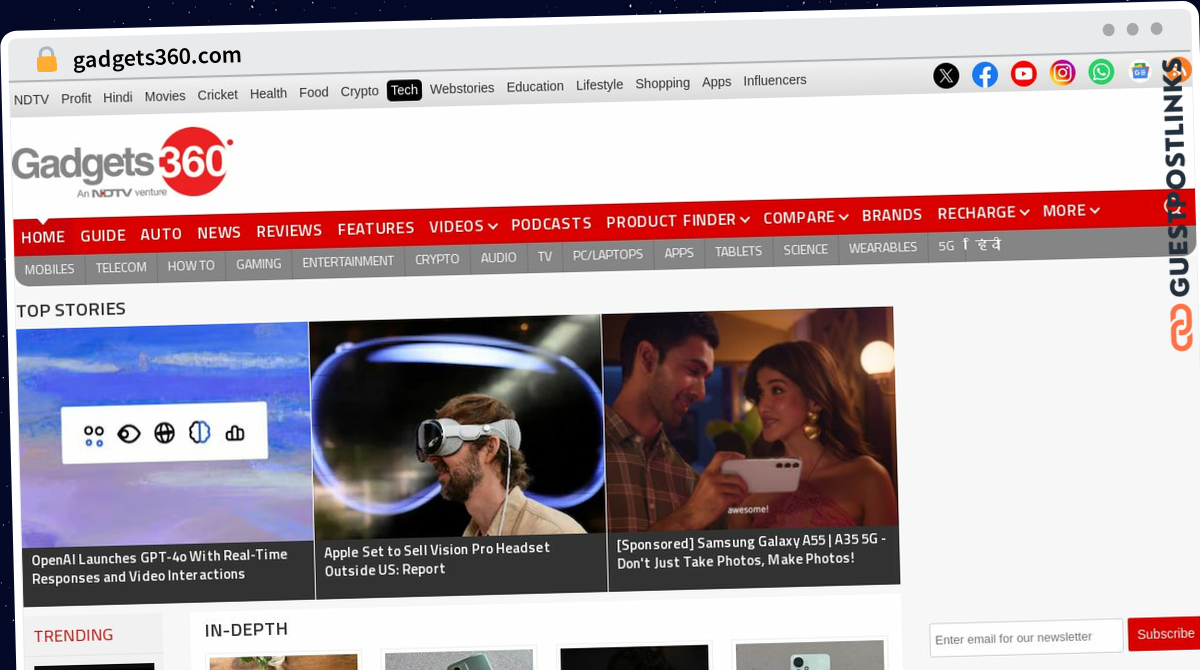
Task: Click the highlighted Tech link
Action: [x=404, y=90]
